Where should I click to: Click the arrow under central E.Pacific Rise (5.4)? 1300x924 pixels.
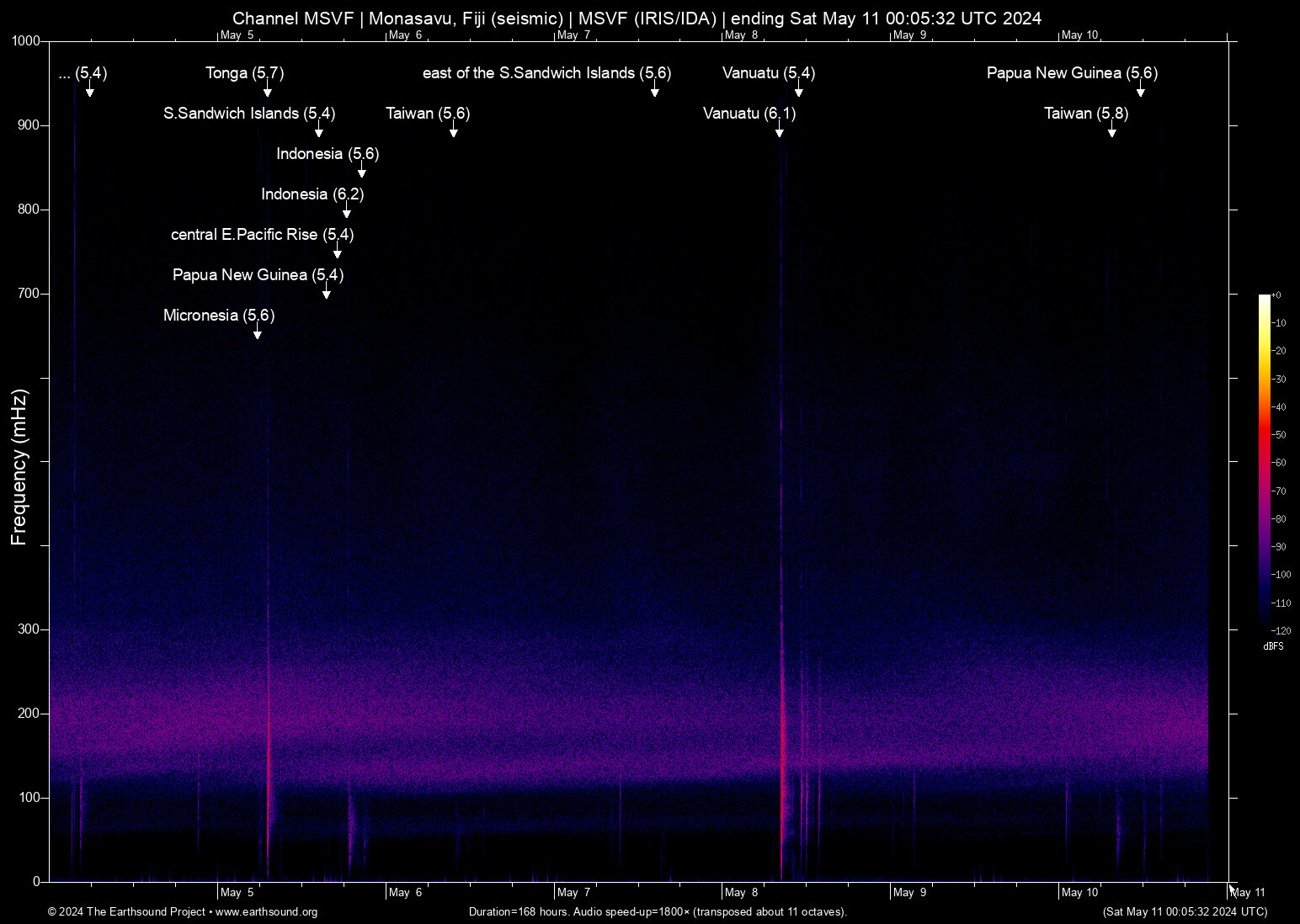tap(338, 251)
